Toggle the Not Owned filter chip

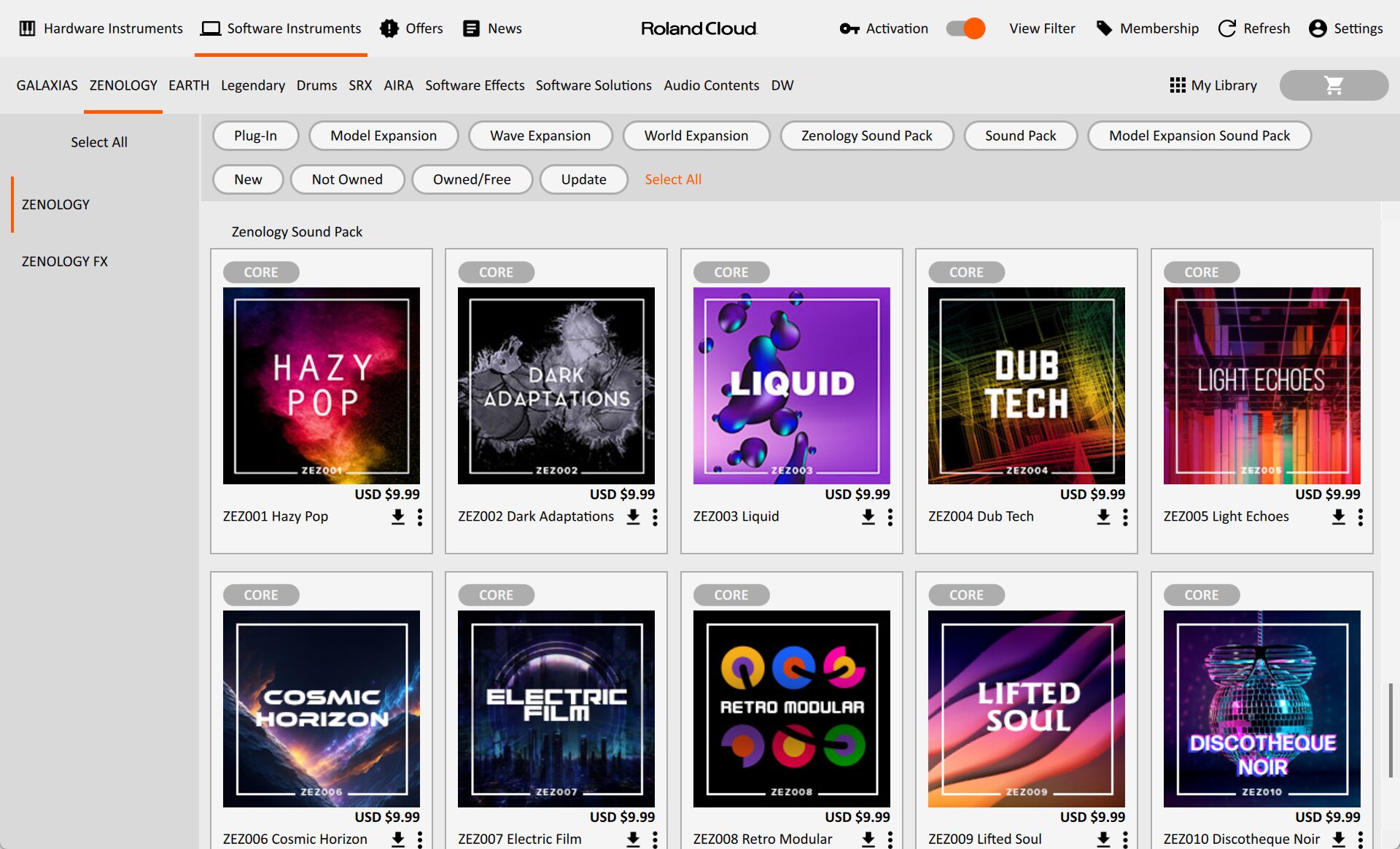point(347,179)
